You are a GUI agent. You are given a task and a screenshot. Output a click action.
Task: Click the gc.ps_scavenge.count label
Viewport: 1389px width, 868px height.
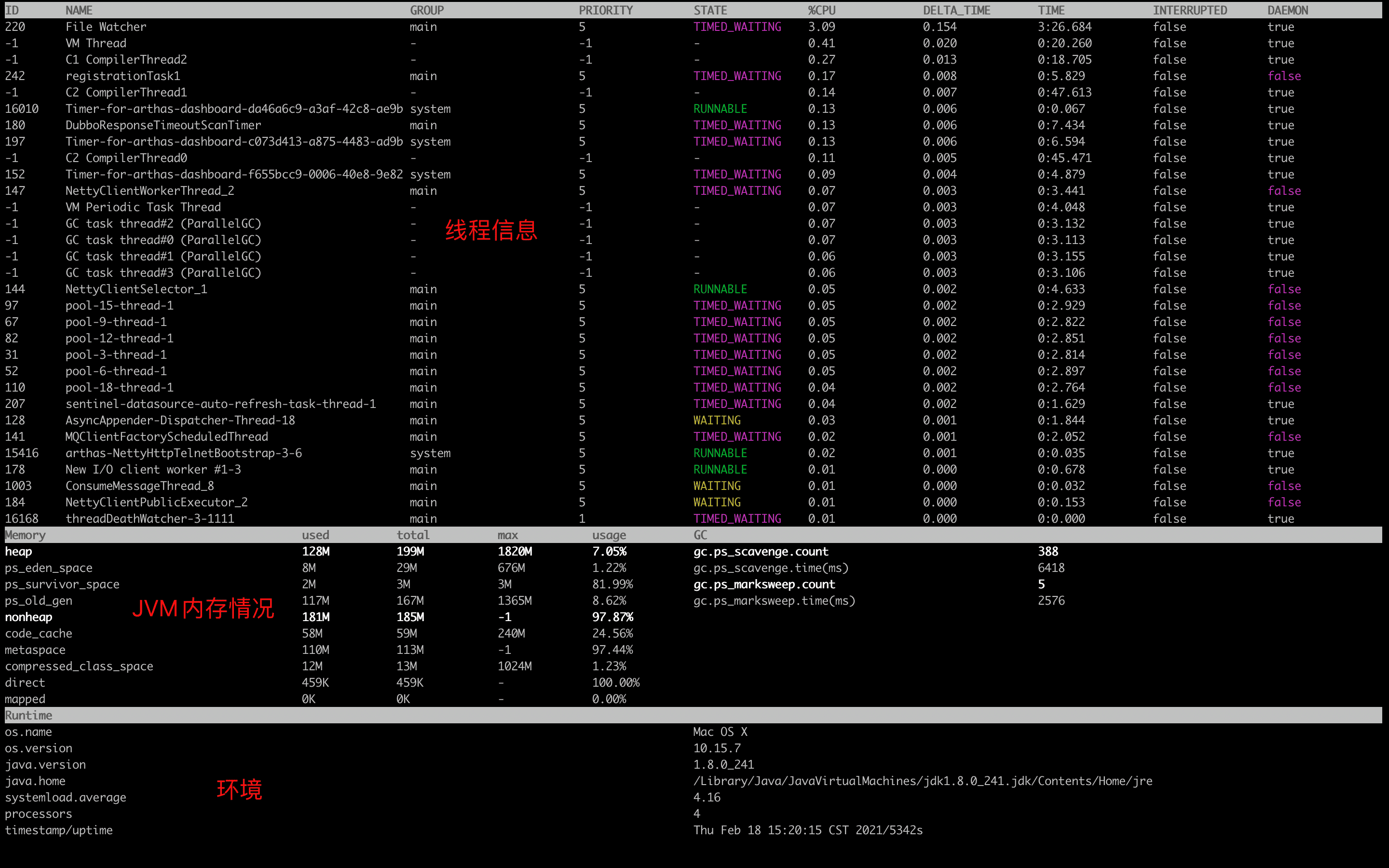click(x=761, y=552)
